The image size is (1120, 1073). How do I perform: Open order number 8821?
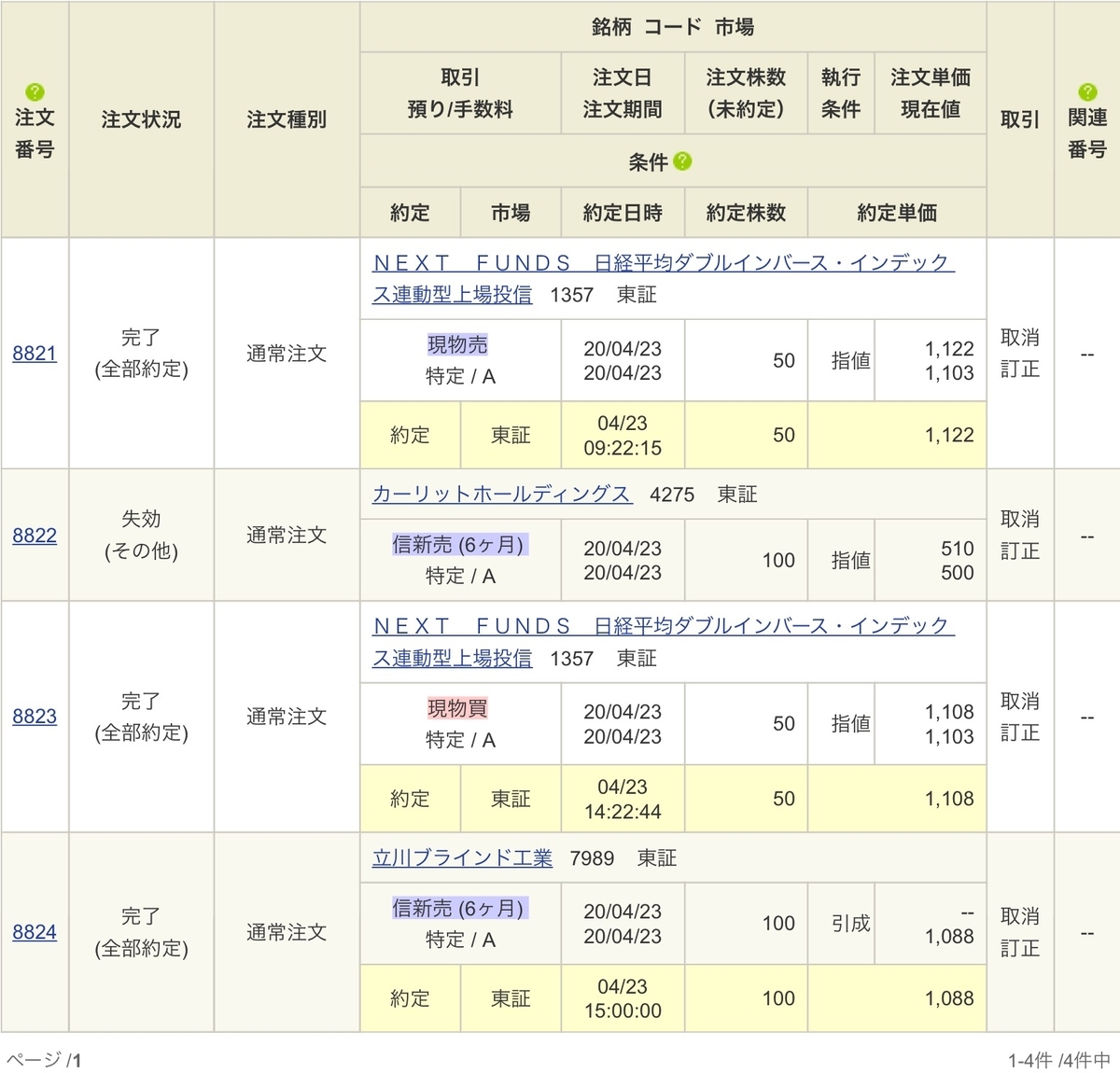[35, 353]
